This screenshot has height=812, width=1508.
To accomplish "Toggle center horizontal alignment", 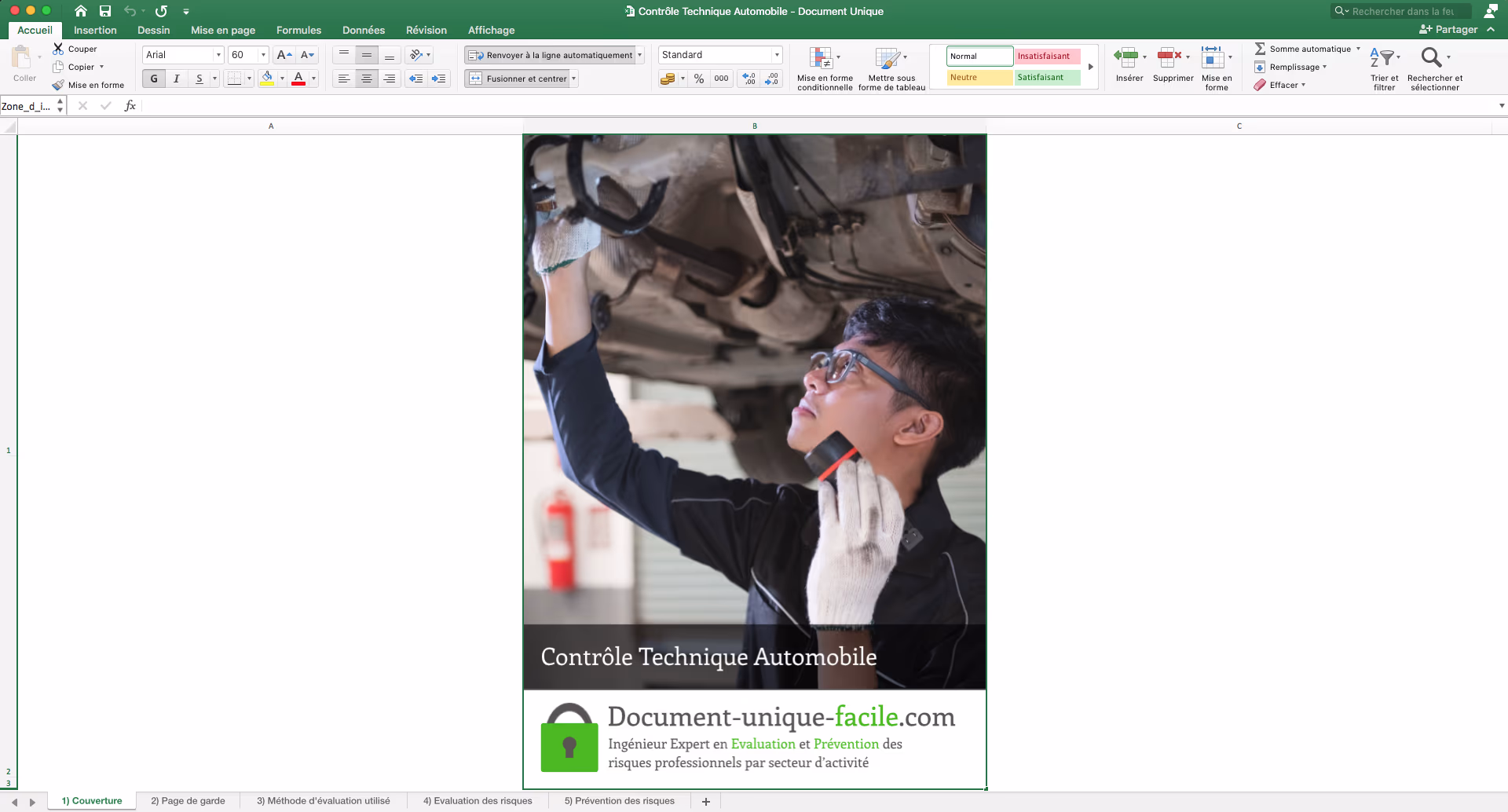I will [367, 79].
